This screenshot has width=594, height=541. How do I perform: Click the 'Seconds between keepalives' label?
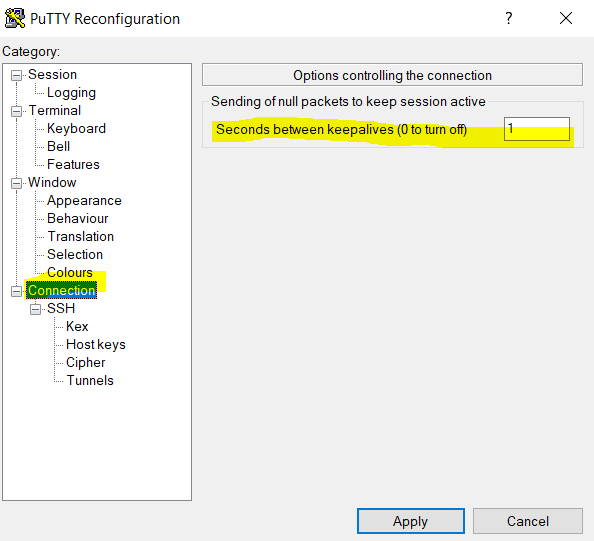(x=341, y=130)
